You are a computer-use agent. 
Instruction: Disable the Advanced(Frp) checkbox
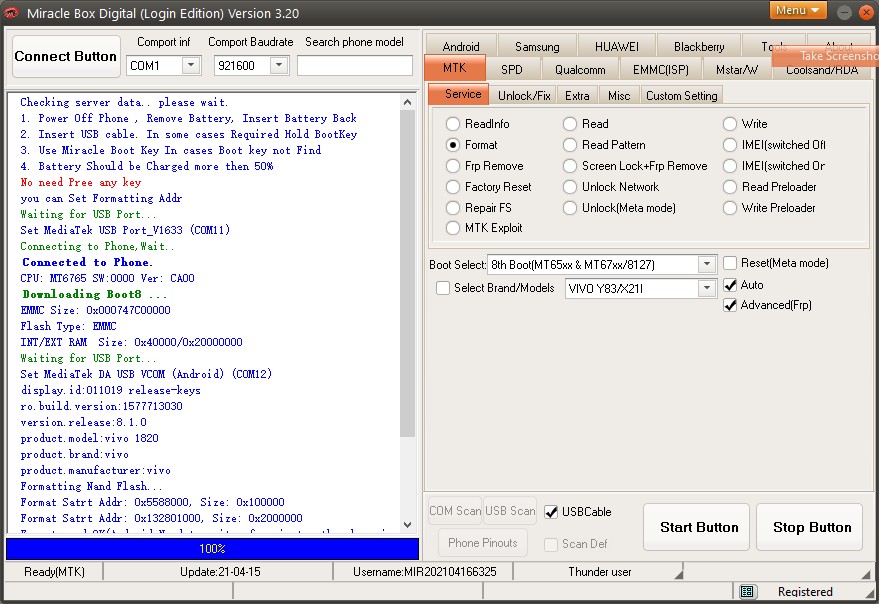coord(730,305)
